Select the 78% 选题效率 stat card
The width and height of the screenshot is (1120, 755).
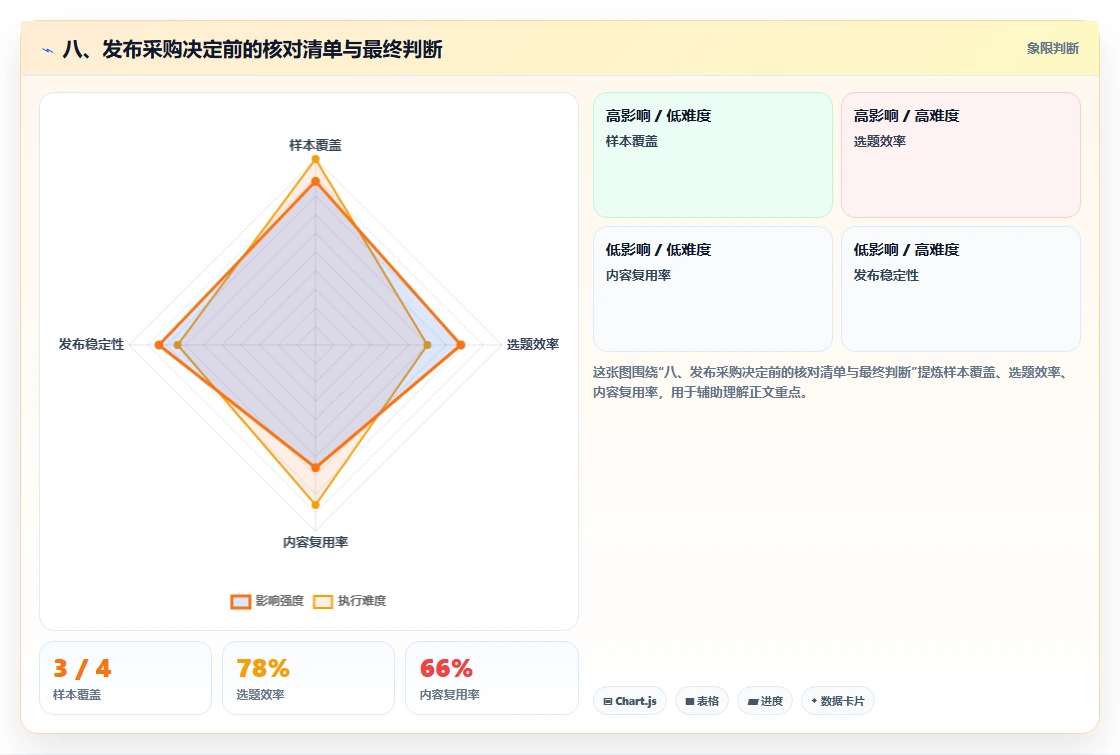[x=309, y=678]
